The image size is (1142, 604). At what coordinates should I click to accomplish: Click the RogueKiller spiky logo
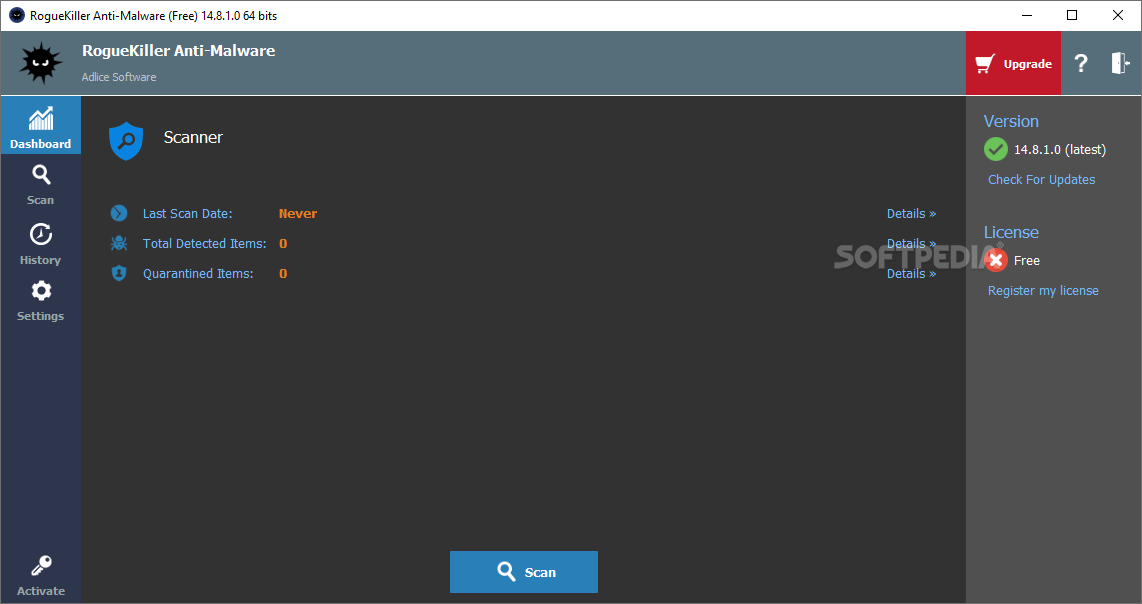pos(41,63)
